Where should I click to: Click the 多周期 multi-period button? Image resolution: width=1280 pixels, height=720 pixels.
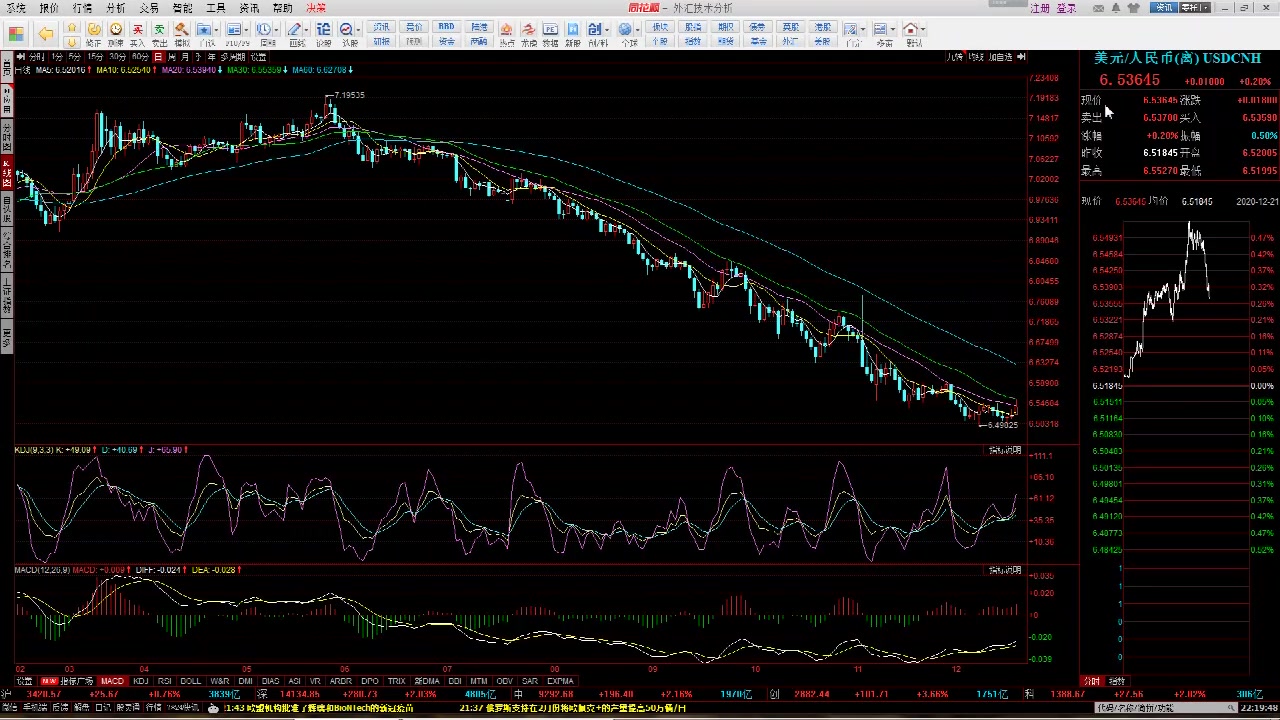(x=232, y=57)
